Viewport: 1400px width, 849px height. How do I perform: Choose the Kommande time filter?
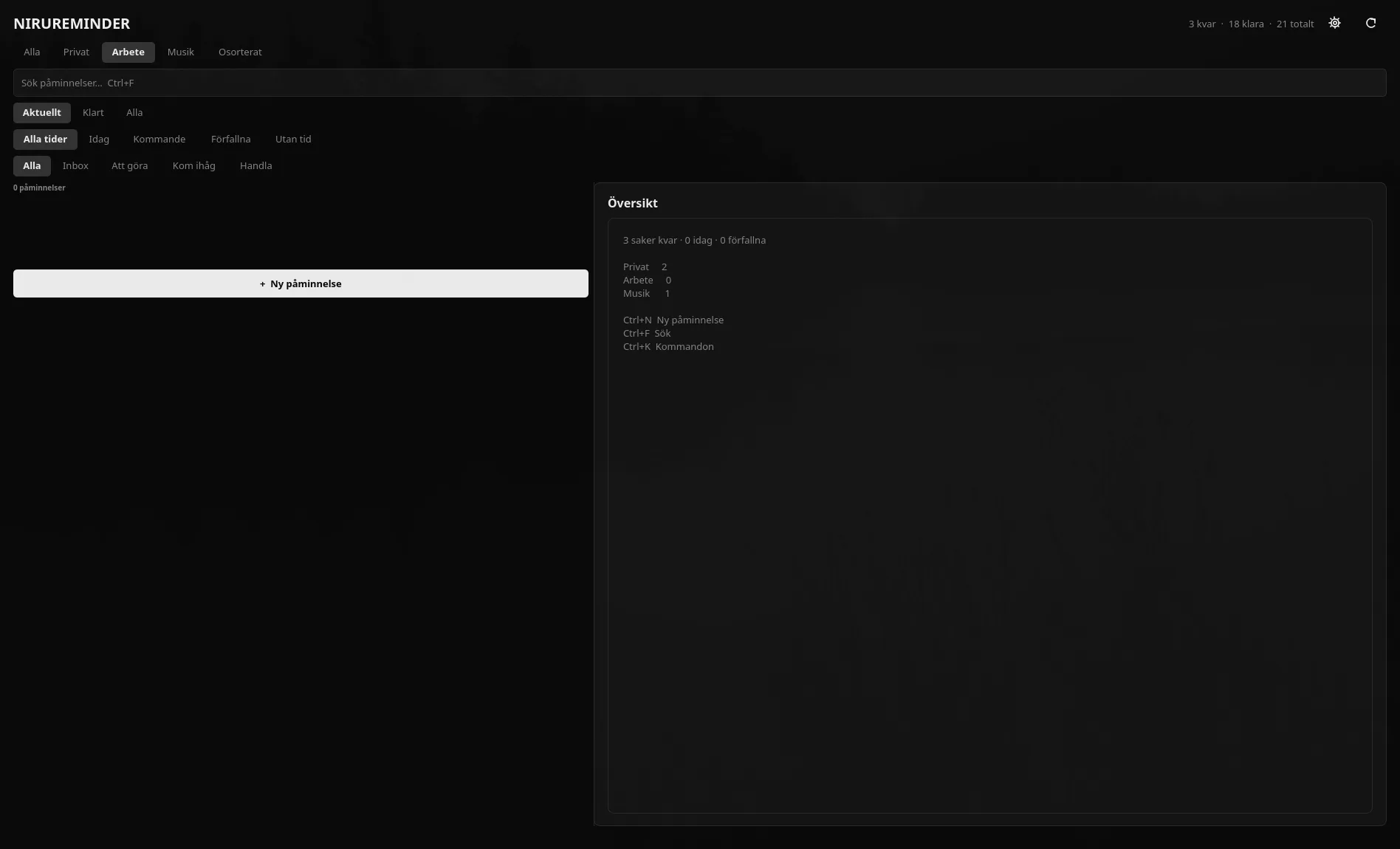point(159,140)
